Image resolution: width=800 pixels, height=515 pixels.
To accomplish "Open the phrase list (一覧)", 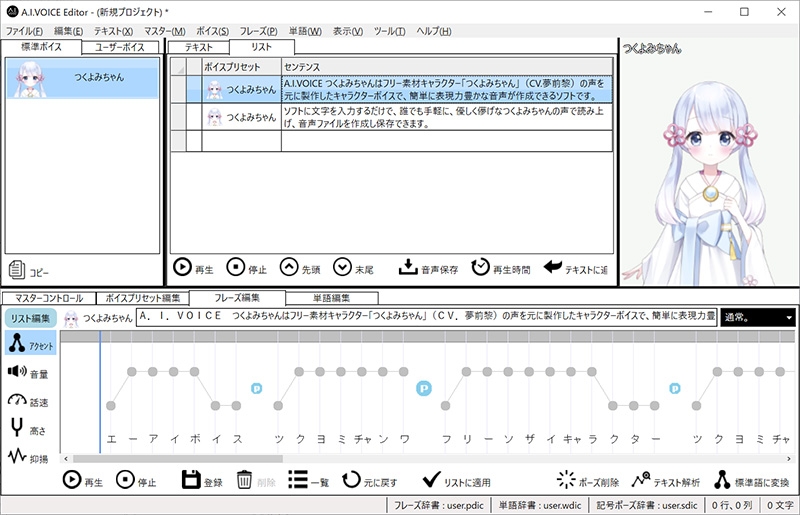I will (308, 481).
